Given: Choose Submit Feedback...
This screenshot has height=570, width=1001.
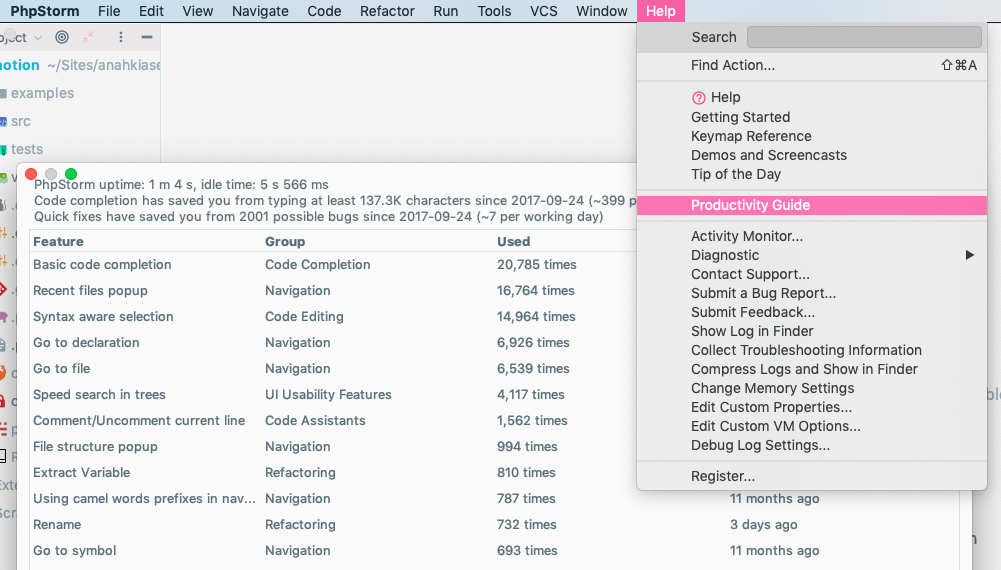Looking at the screenshot, I should click(x=812, y=312).
